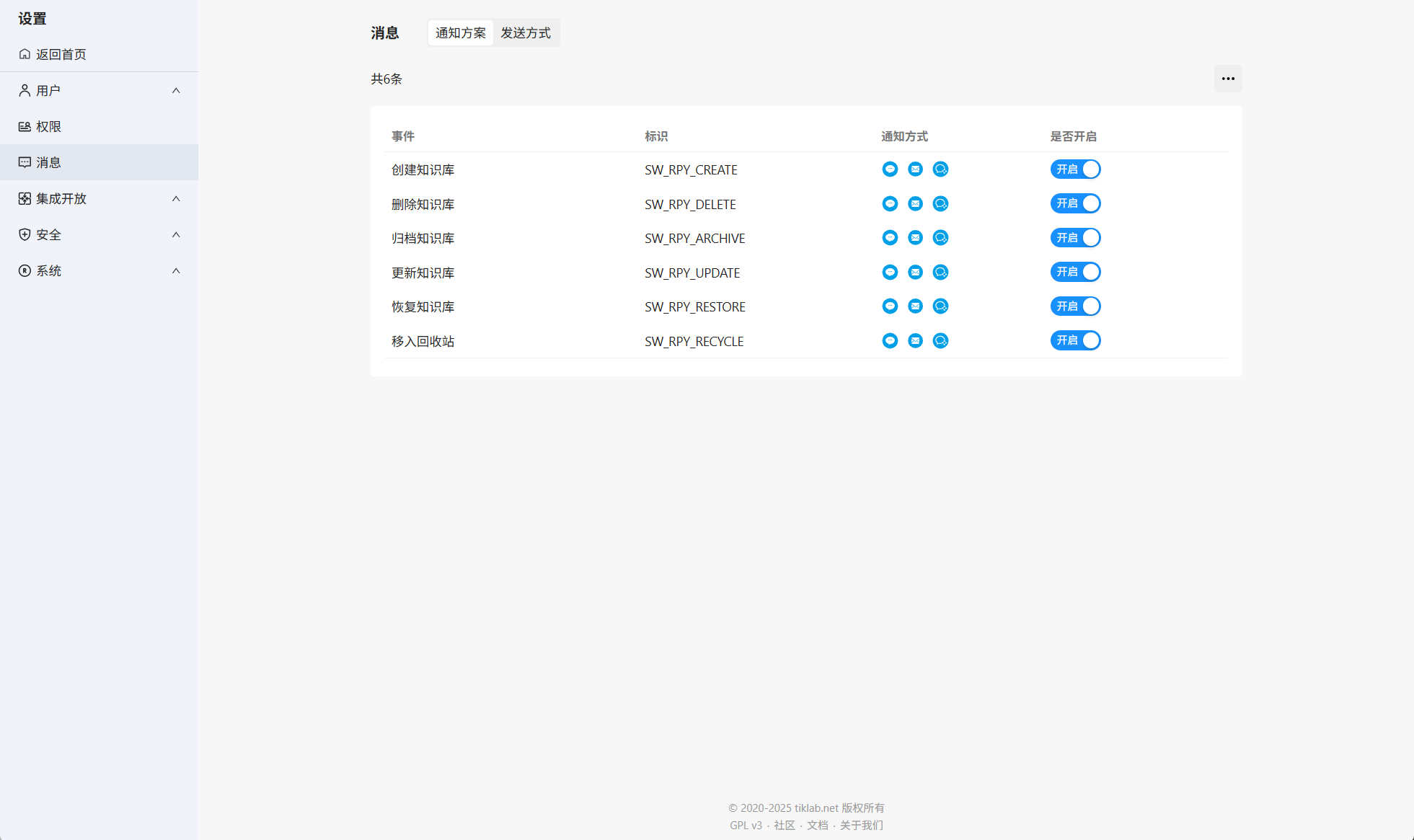
Task: Click the home icon beside 返回首页
Action: coord(25,54)
